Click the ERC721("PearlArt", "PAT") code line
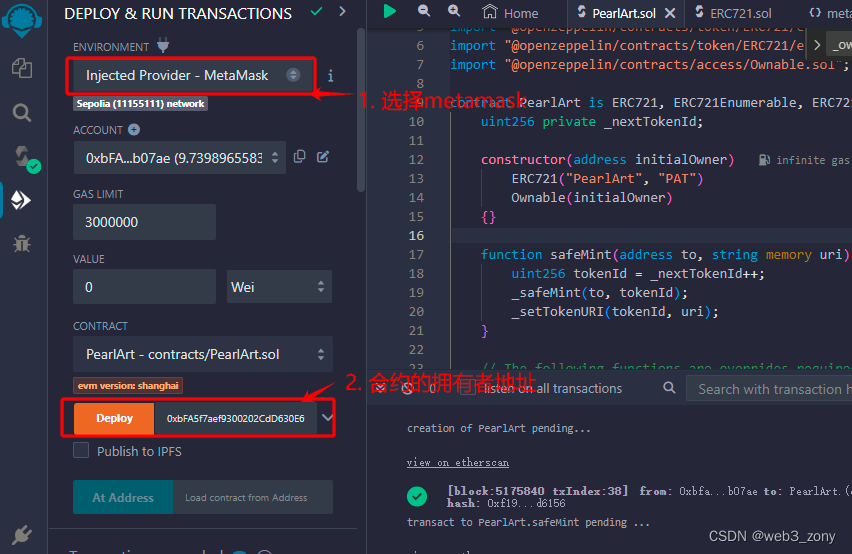Screen dimensions: 852x554 click(607, 179)
